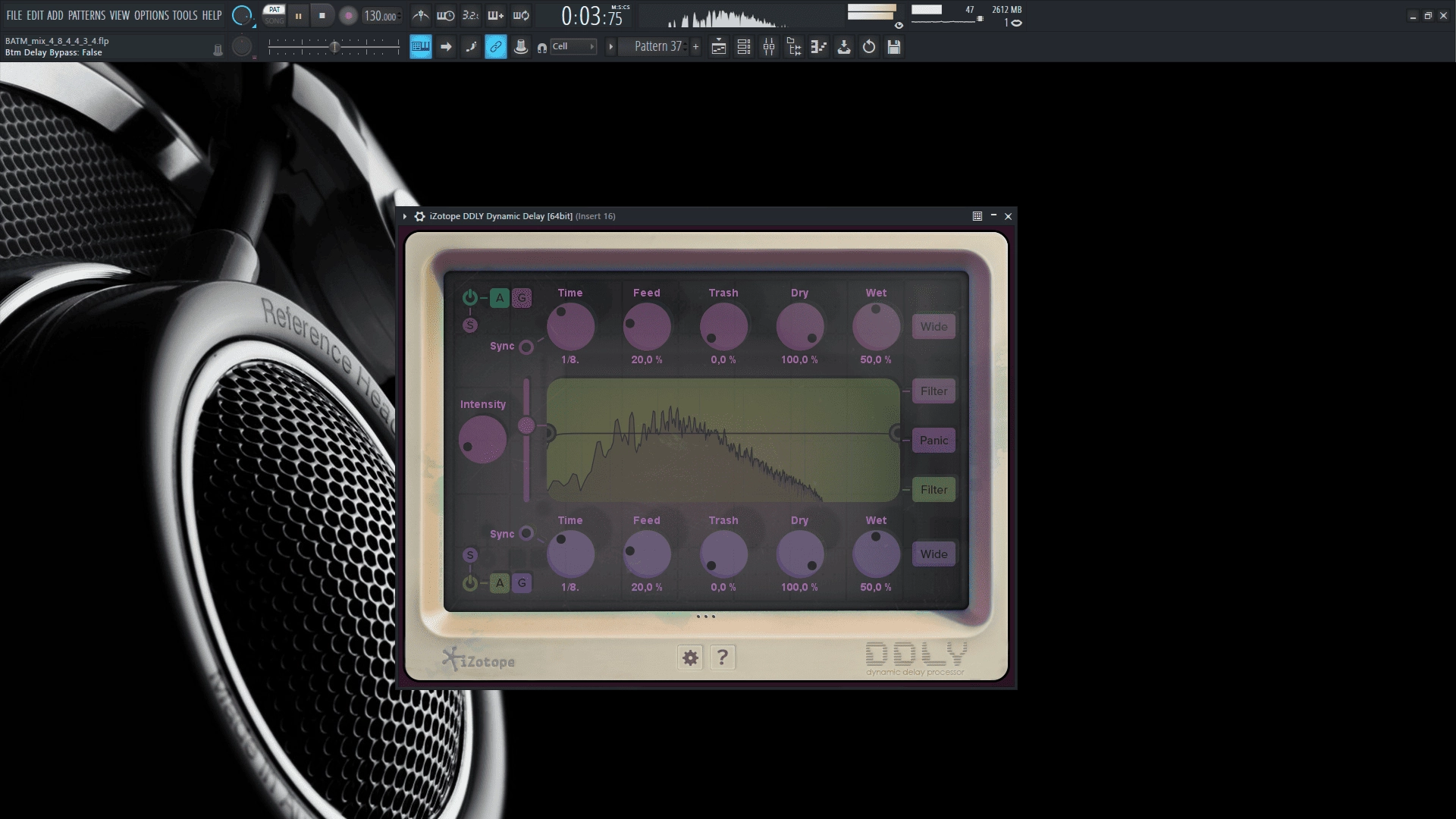
Task: Toggle the loop recording icon
Action: click(x=521, y=15)
